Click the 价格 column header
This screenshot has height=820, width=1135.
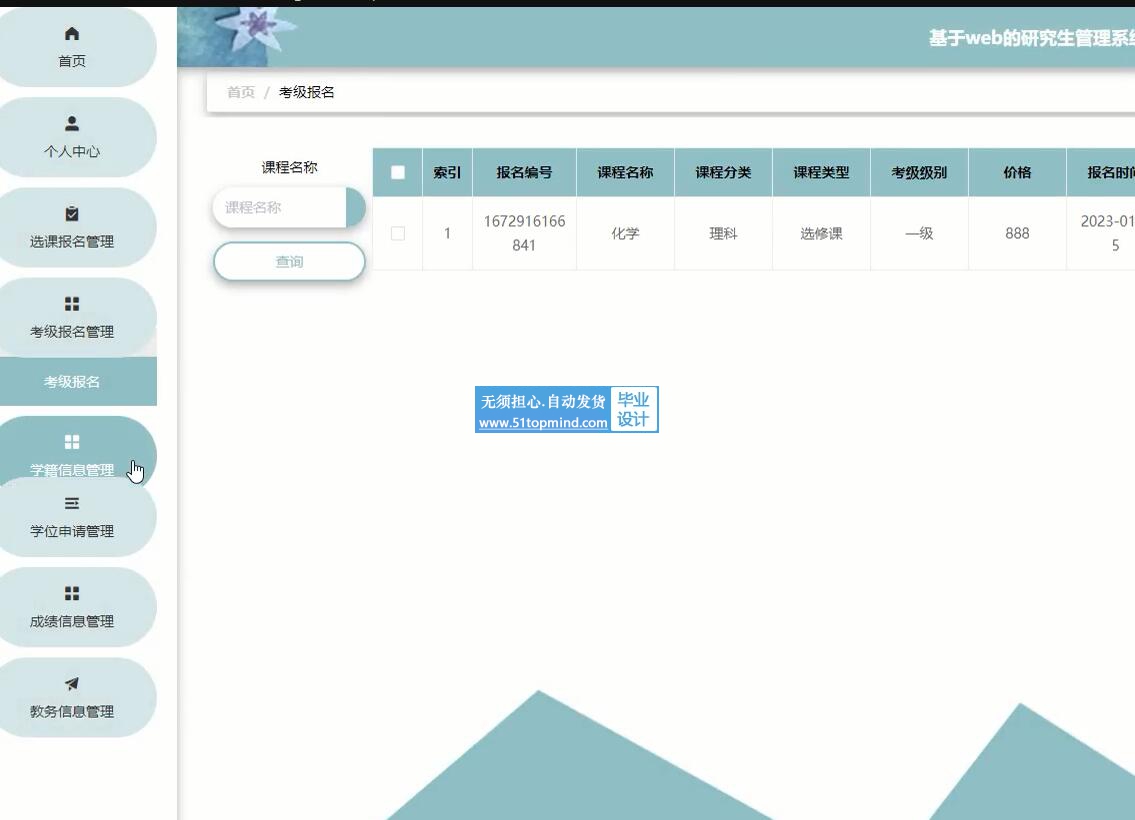click(x=1017, y=172)
